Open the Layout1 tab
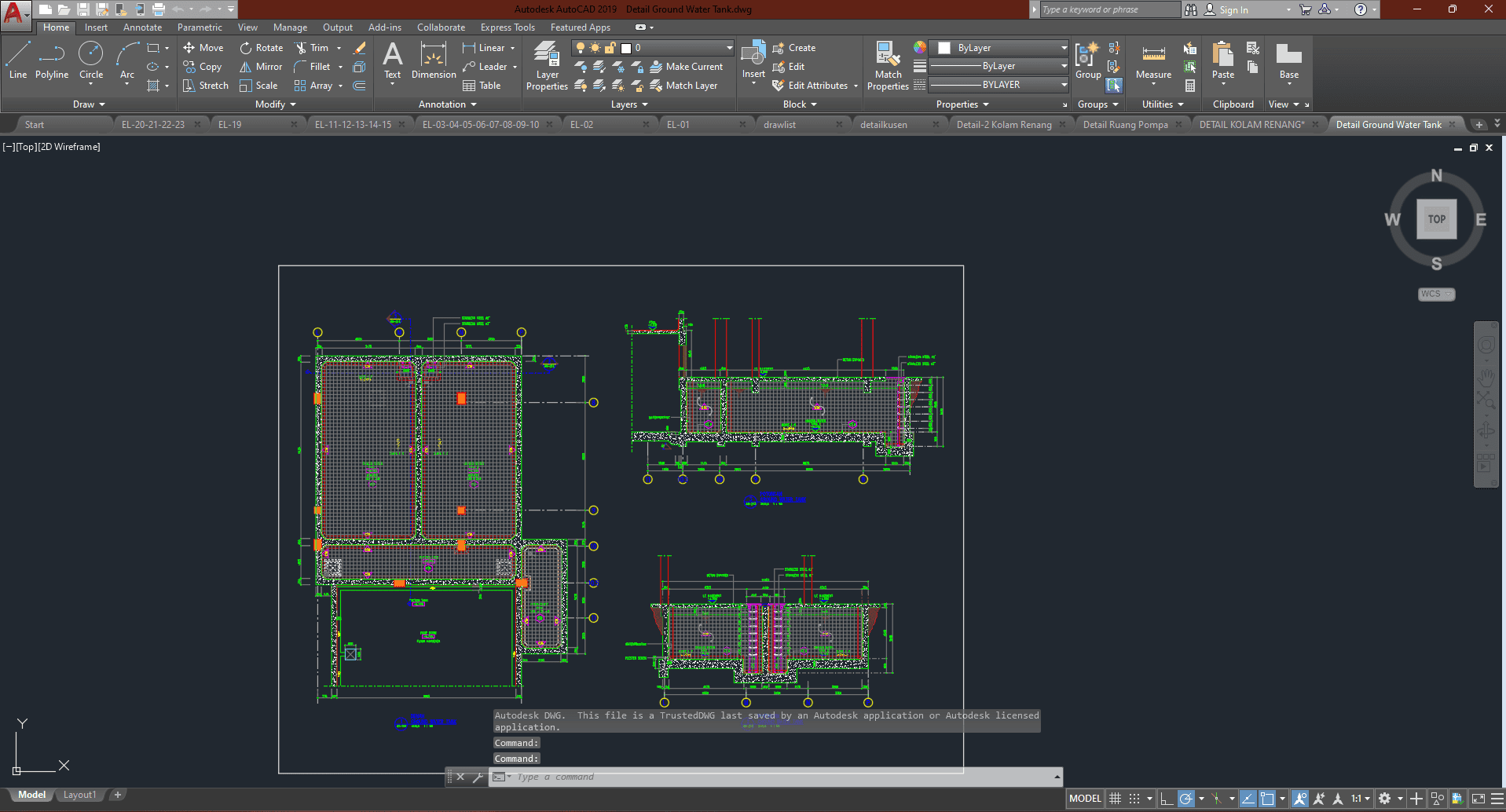This screenshot has width=1506, height=812. [x=79, y=795]
